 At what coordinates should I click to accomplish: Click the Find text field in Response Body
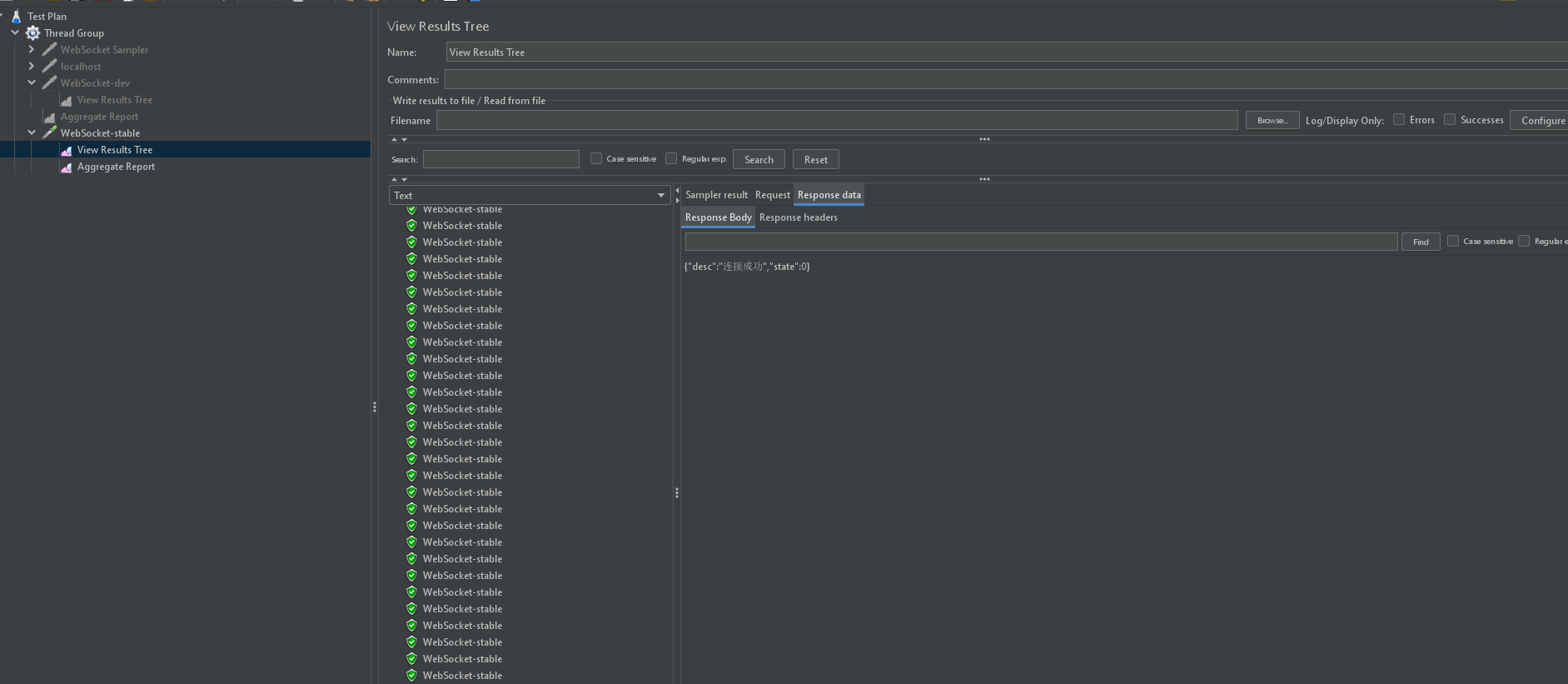(x=1041, y=242)
